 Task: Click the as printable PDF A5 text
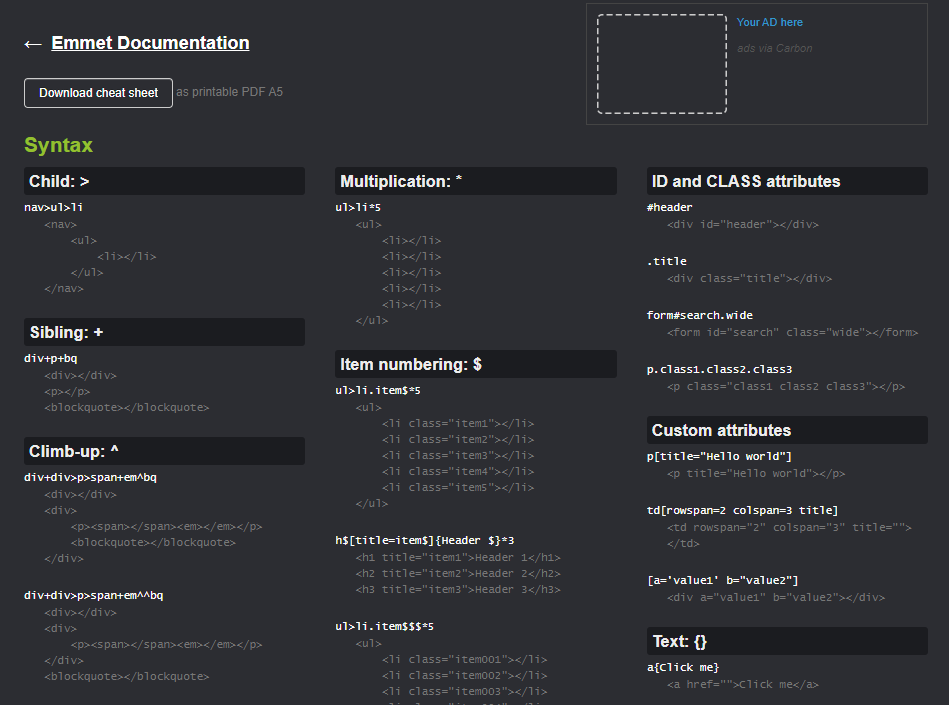229,92
